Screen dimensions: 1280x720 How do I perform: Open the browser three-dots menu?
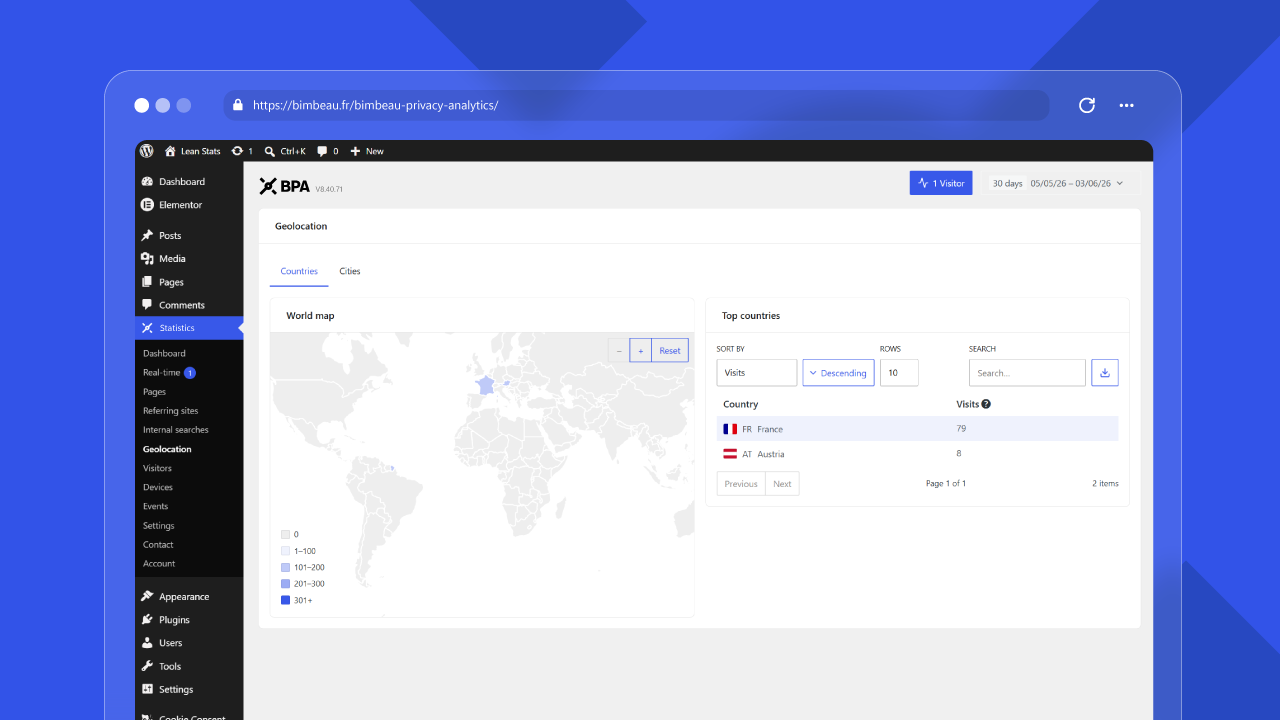(1127, 105)
